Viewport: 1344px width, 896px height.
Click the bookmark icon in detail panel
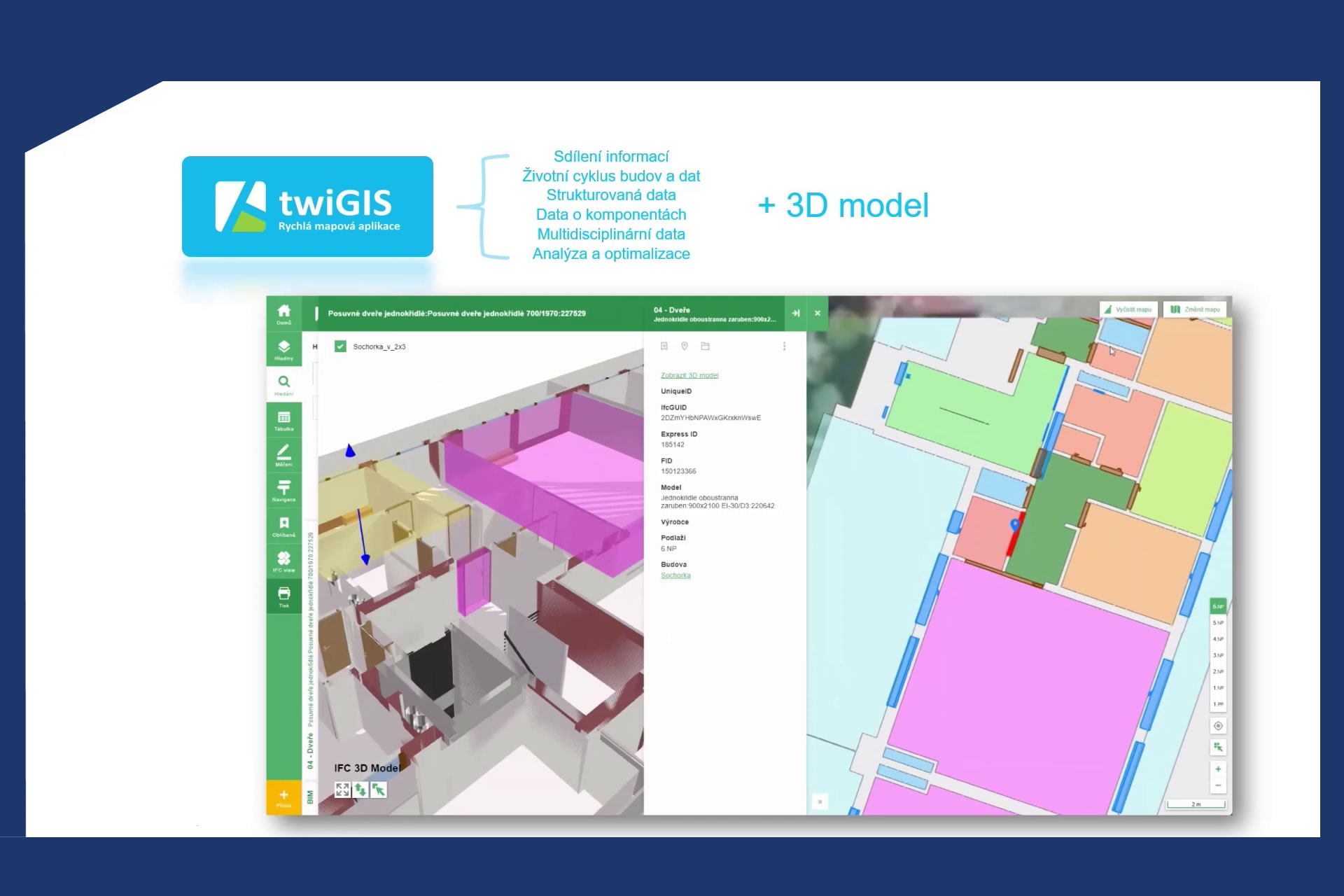664,346
